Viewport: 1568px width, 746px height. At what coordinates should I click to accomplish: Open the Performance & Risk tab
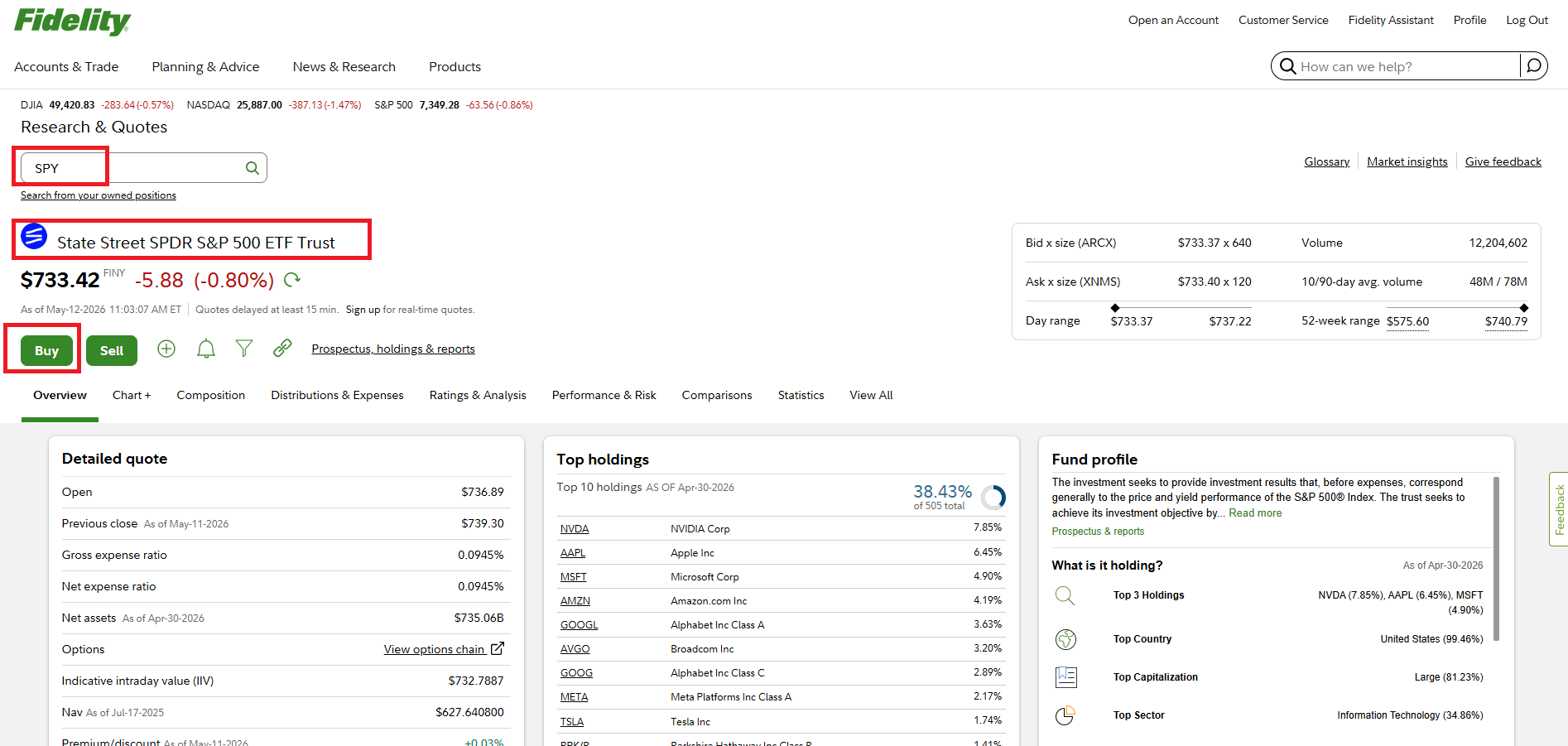pyautogui.click(x=604, y=395)
